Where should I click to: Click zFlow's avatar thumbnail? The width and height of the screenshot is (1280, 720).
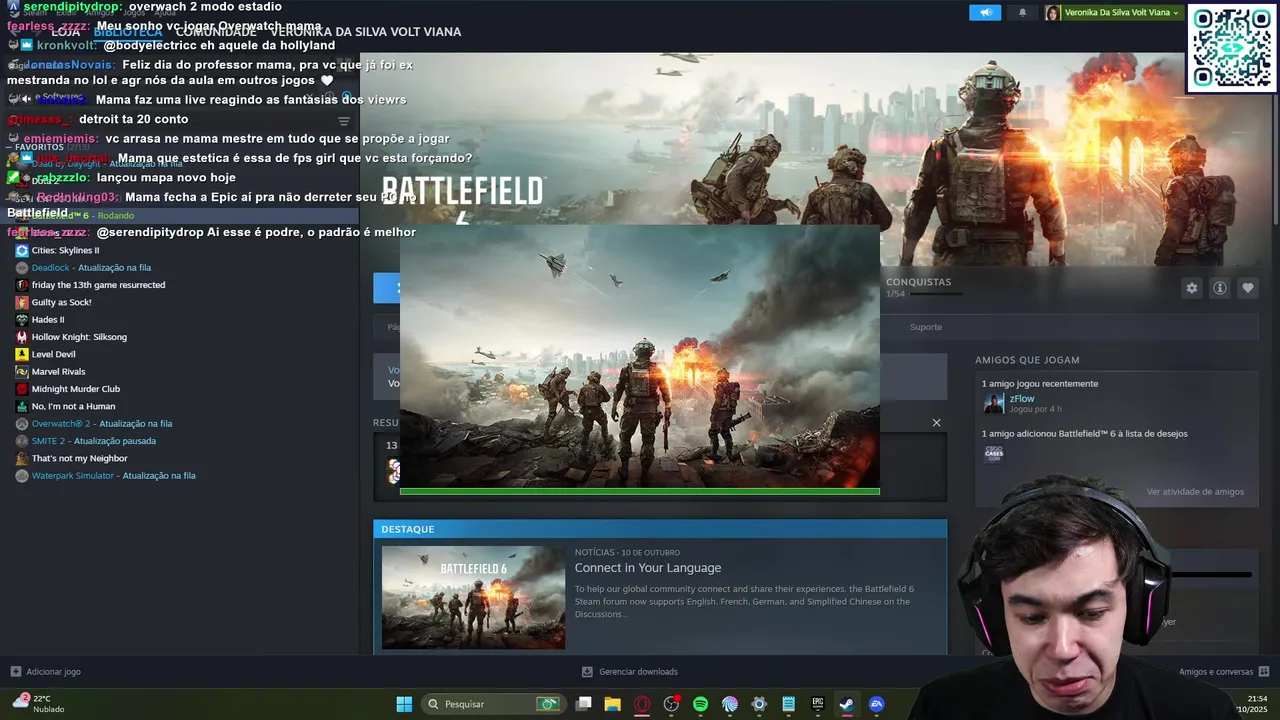pos(994,403)
